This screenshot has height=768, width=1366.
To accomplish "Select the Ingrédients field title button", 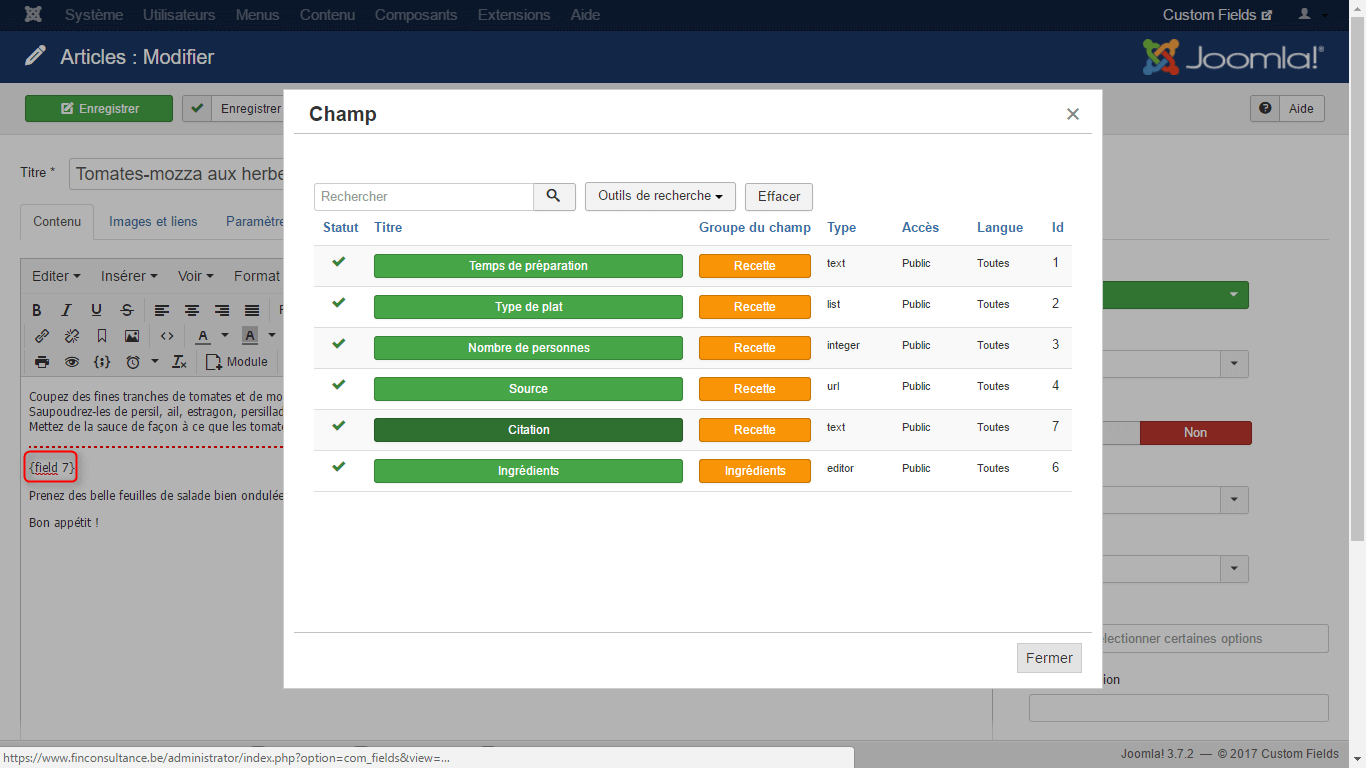I will [x=528, y=471].
